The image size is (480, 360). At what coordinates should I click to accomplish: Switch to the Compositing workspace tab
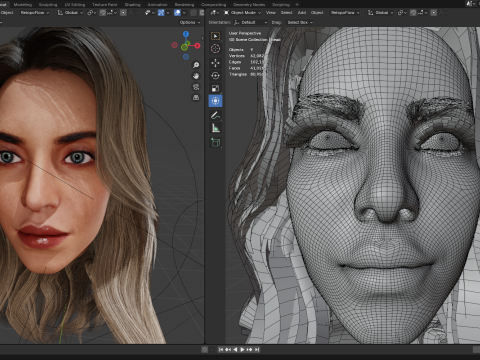[214, 5]
